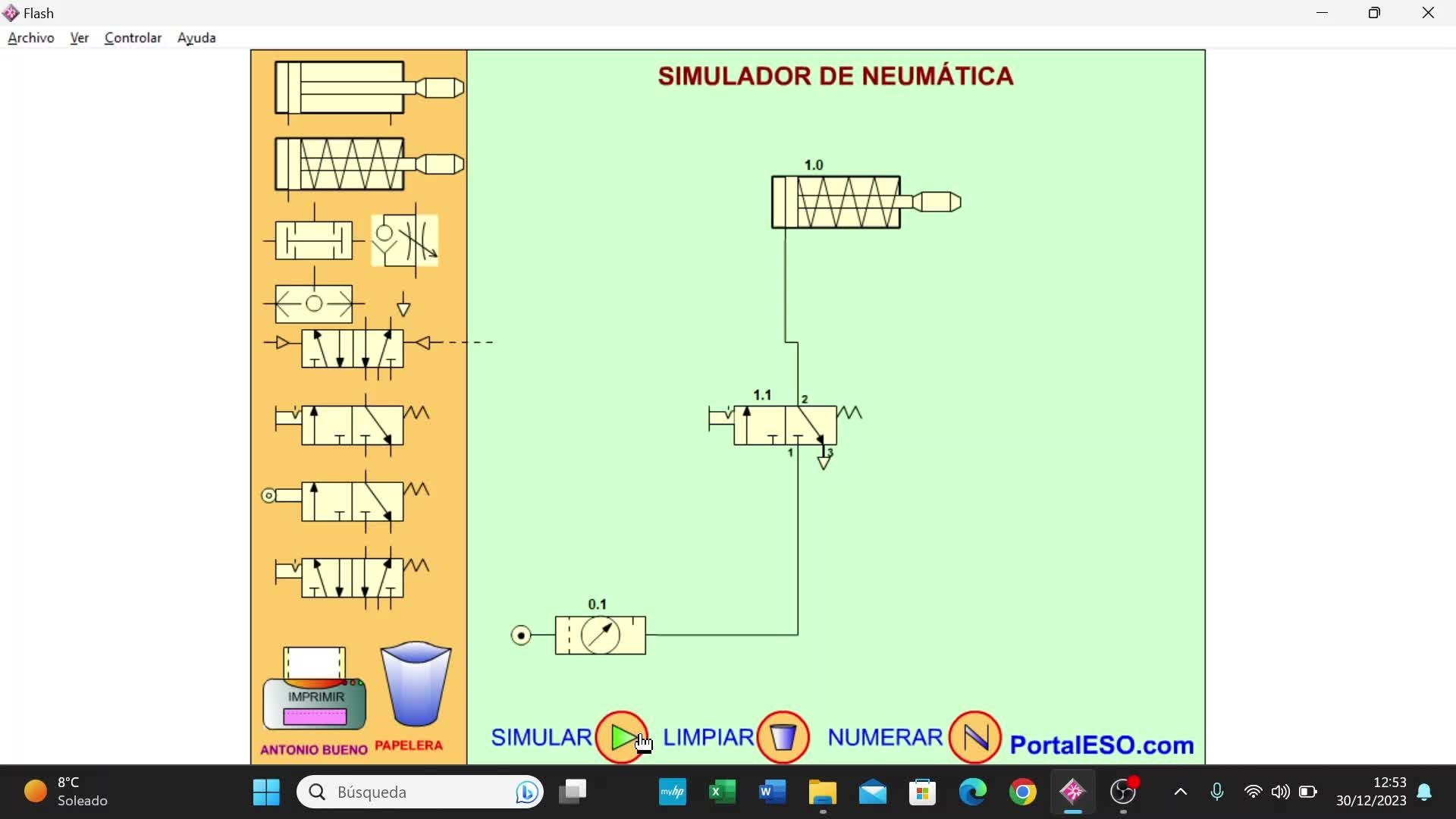
Task: Pick the OR shuttle valve symbol
Action: pyautogui.click(x=314, y=240)
